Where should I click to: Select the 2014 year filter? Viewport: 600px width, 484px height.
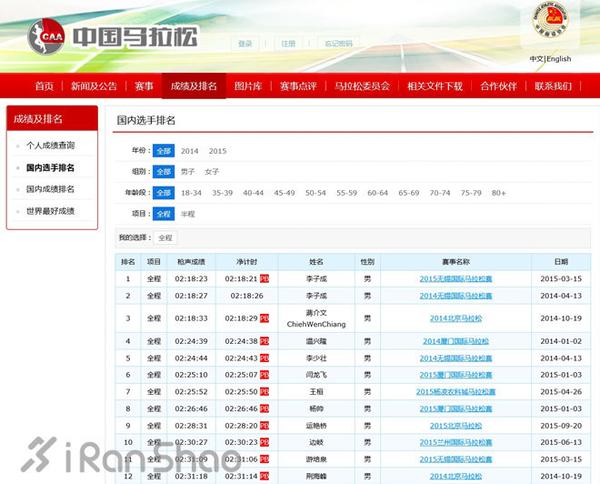tap(190, 151)
